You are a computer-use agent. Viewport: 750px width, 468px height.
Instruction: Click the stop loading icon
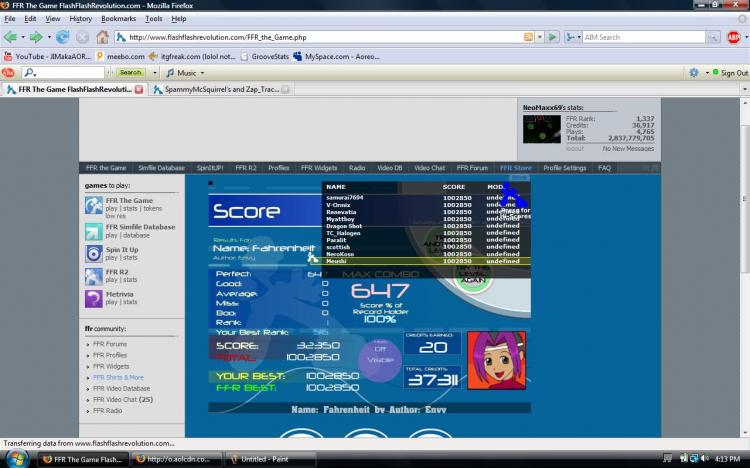82,37
